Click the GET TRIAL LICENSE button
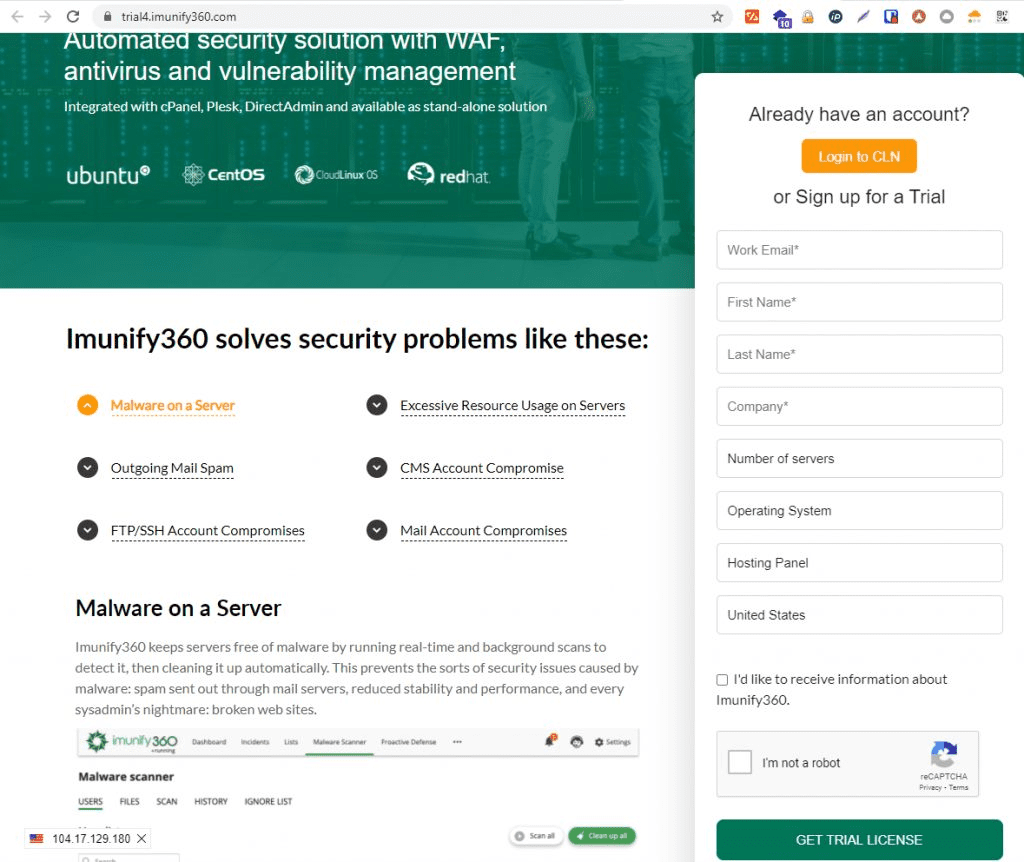The width and height of the screenshot is (1024, 862). tap(859, 840)
